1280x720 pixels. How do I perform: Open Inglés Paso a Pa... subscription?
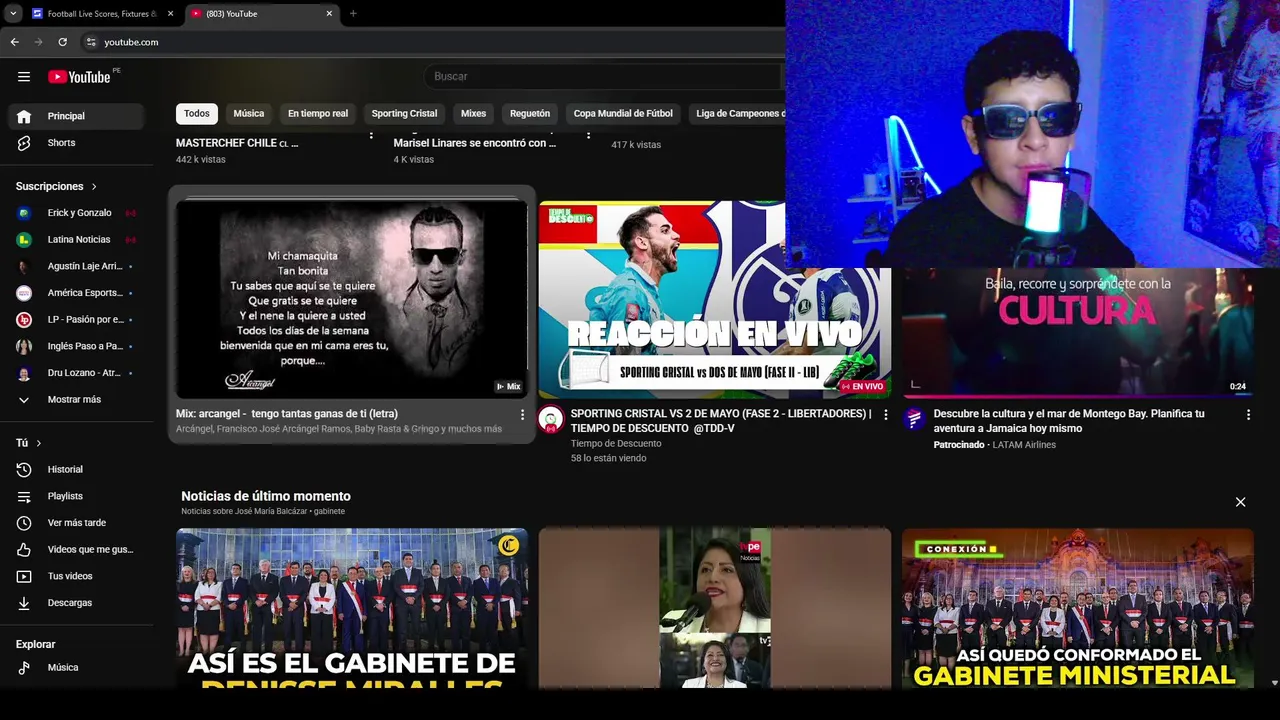(x=77, y=346)
